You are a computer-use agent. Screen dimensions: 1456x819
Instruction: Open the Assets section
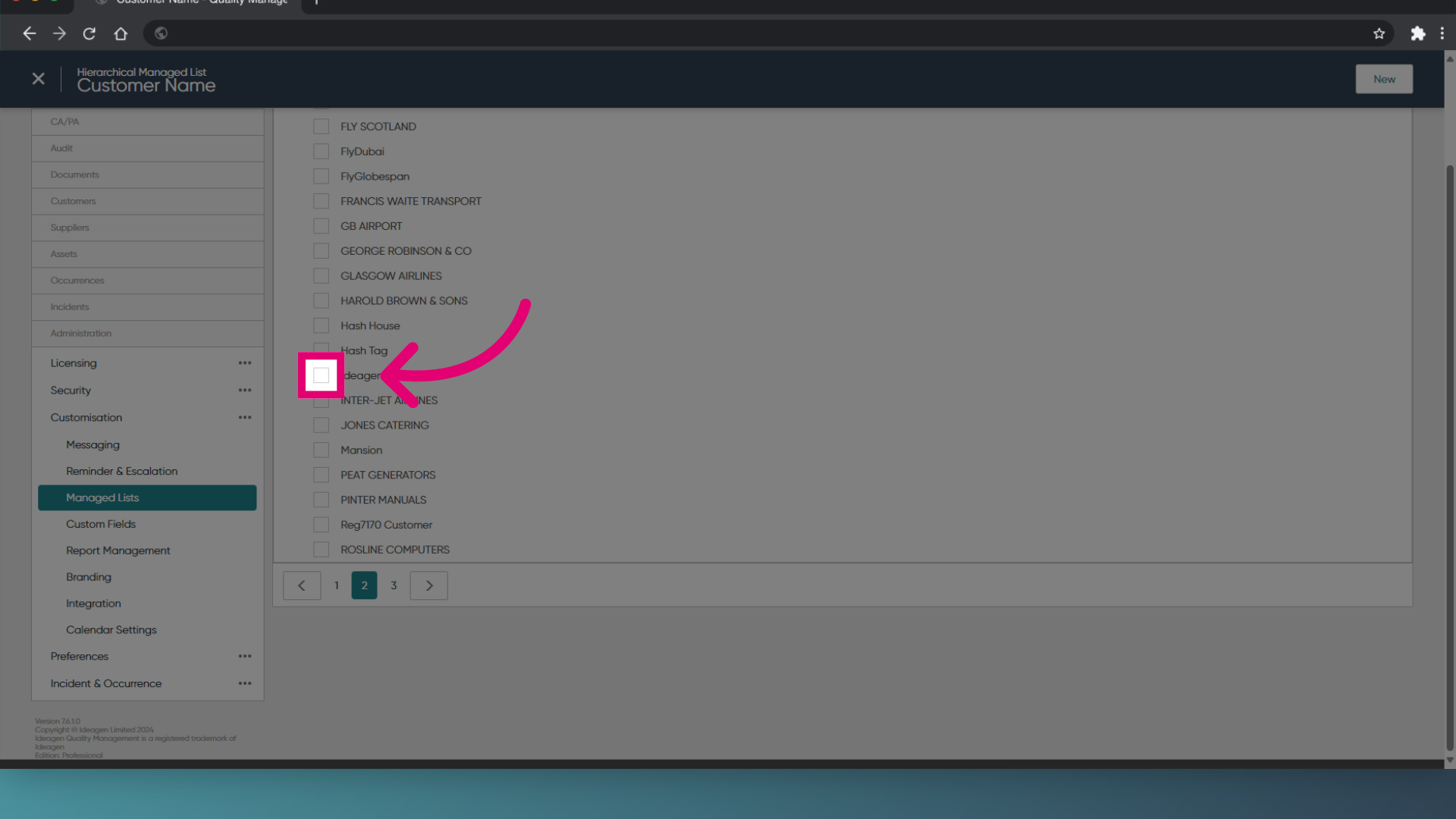[x=148, y=255]
